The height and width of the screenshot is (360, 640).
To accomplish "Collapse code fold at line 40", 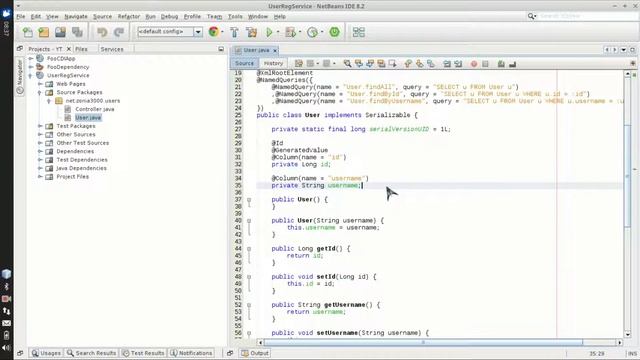I will 249,220.
